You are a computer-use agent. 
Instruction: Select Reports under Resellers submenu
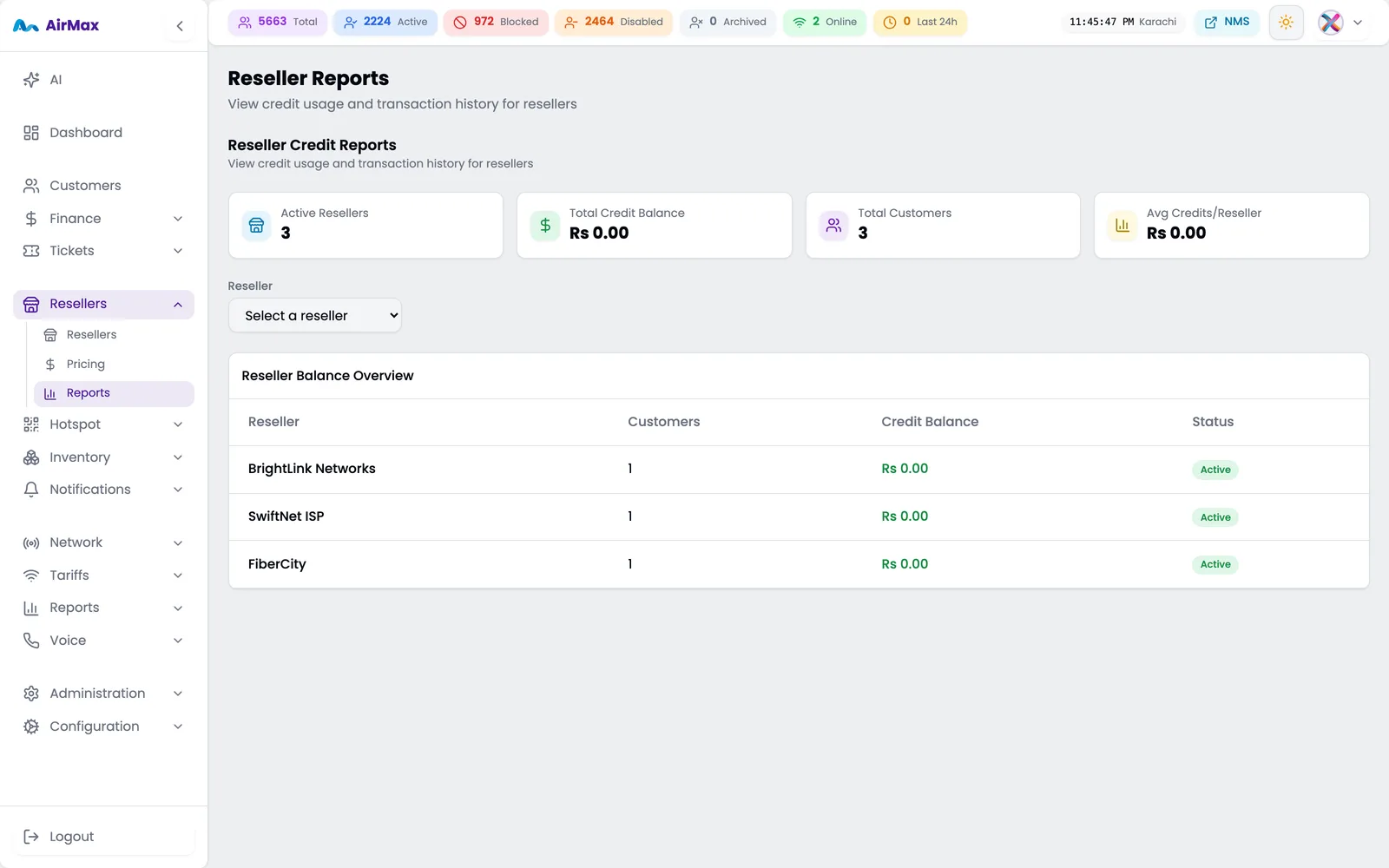pos(114,393)
